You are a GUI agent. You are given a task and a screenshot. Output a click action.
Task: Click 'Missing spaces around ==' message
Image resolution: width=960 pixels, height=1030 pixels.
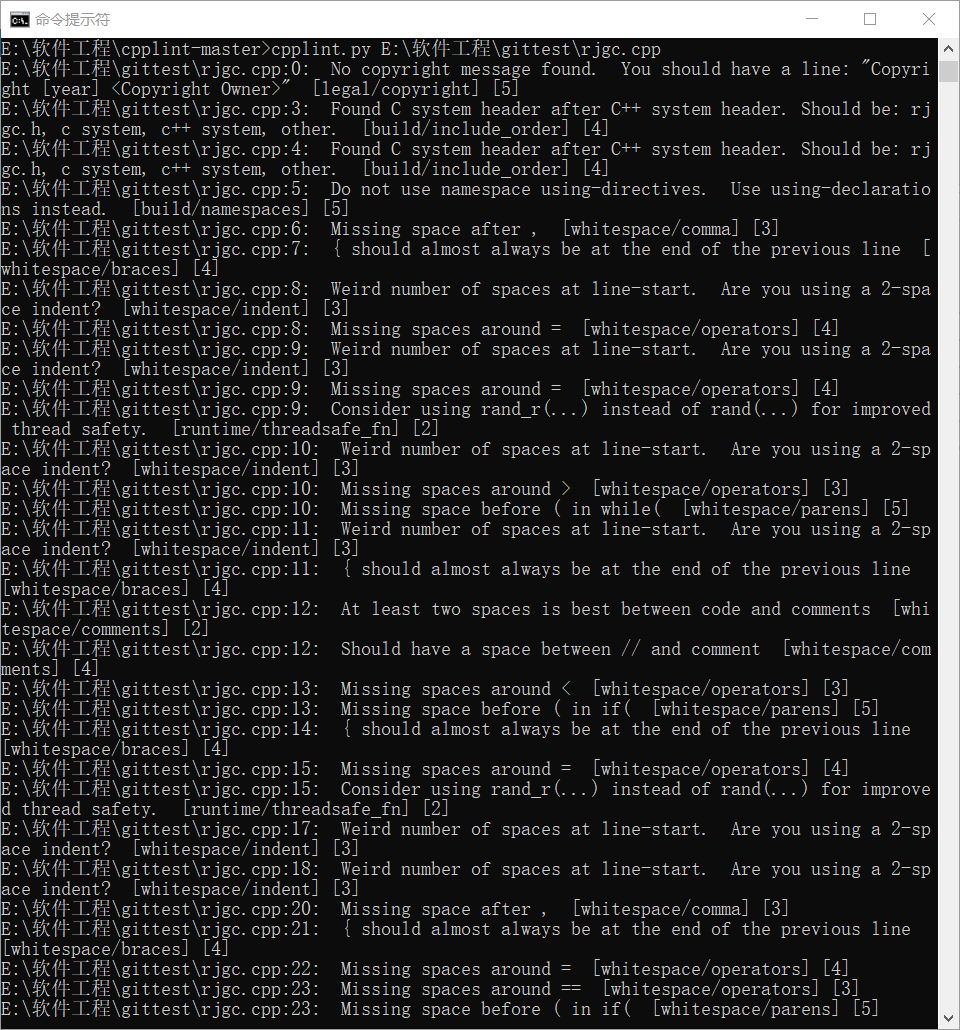[461, 989]
